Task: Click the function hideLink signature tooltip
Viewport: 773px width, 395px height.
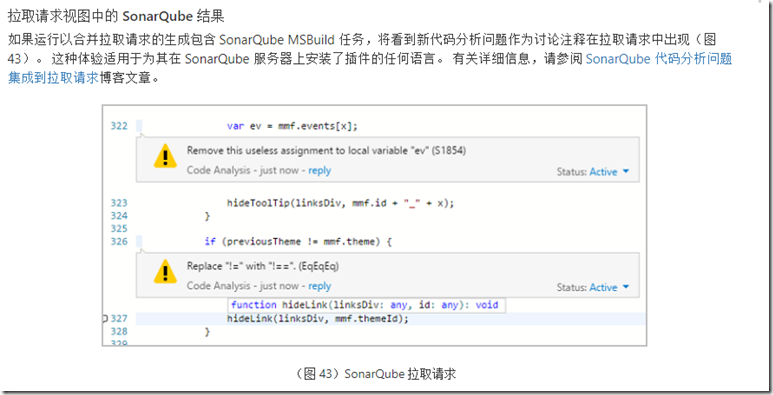Action: pyautogui.click(x=366, y=305)
